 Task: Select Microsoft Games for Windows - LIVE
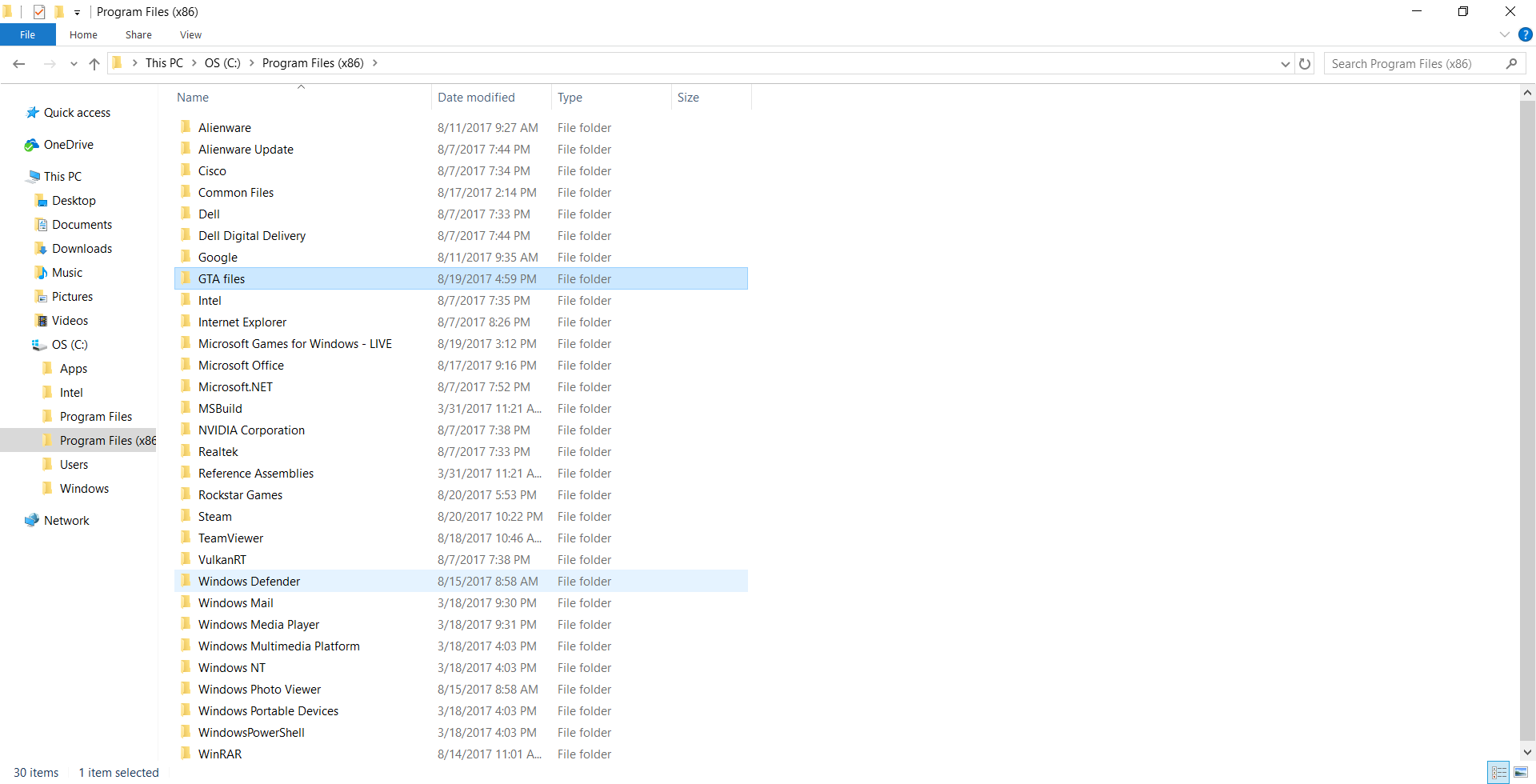(x=295, y=344)
